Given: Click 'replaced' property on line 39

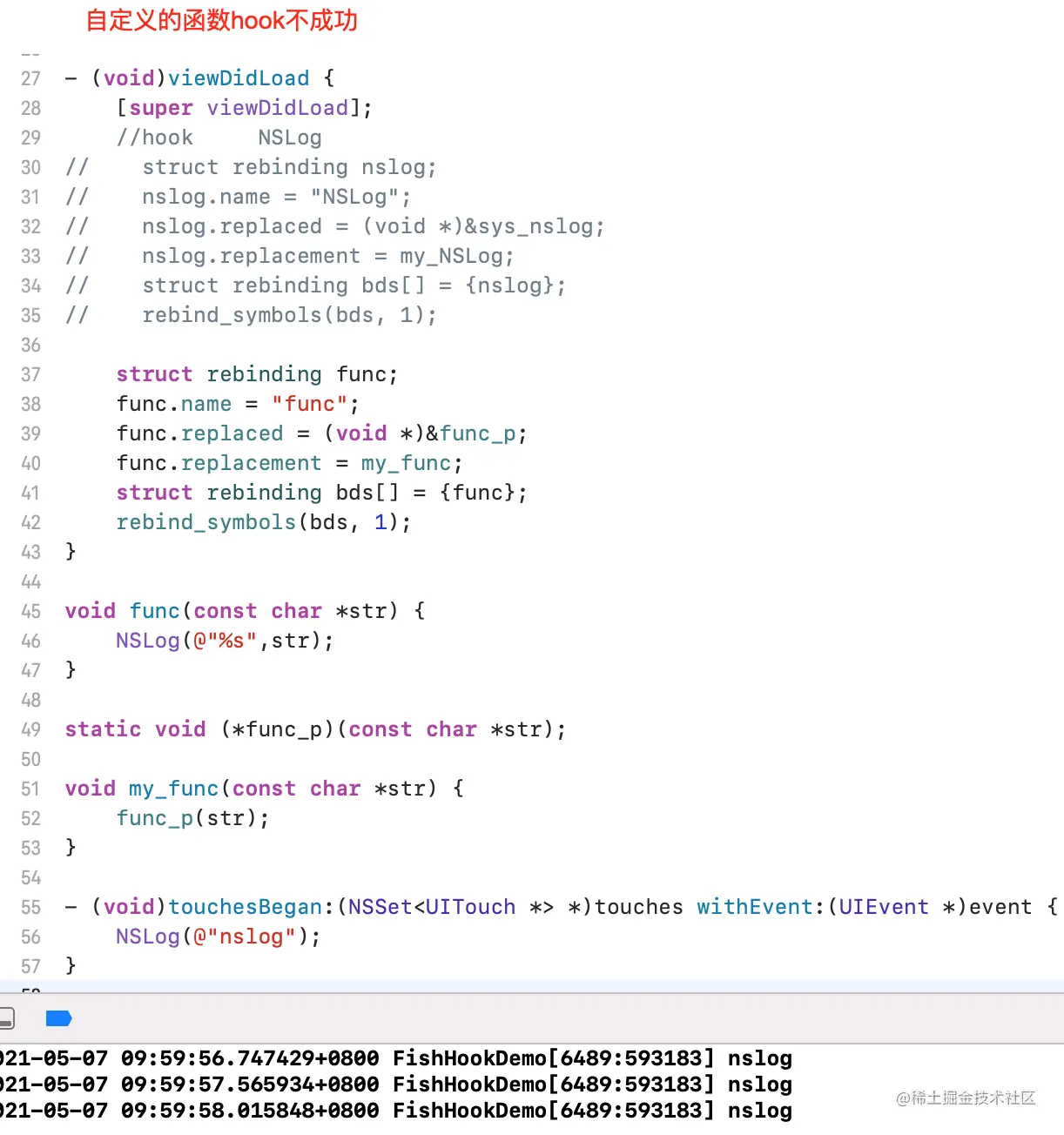Looking at the screenshot, I should click(232, 433).
